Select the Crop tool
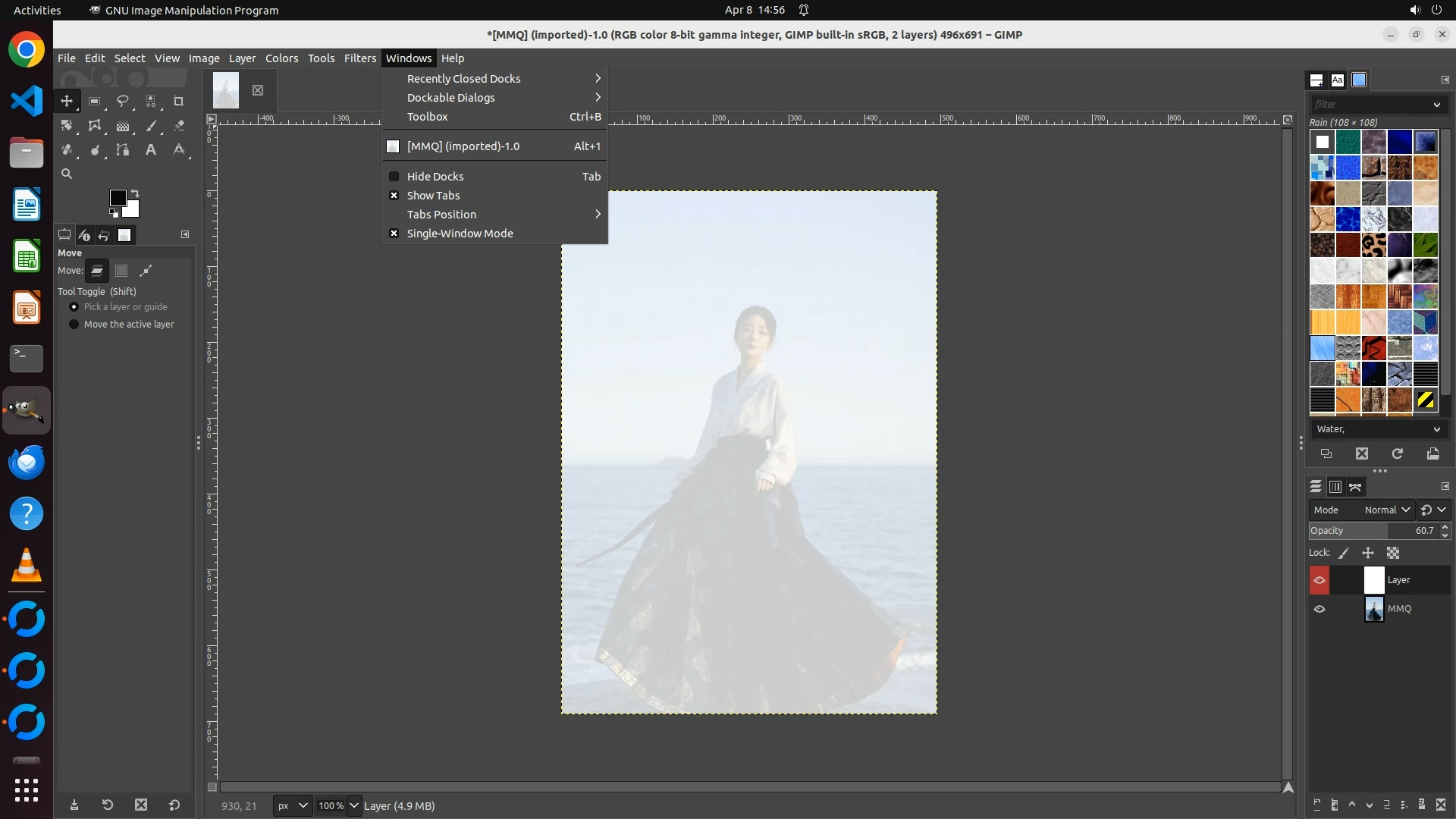 (x=179, y=101)
